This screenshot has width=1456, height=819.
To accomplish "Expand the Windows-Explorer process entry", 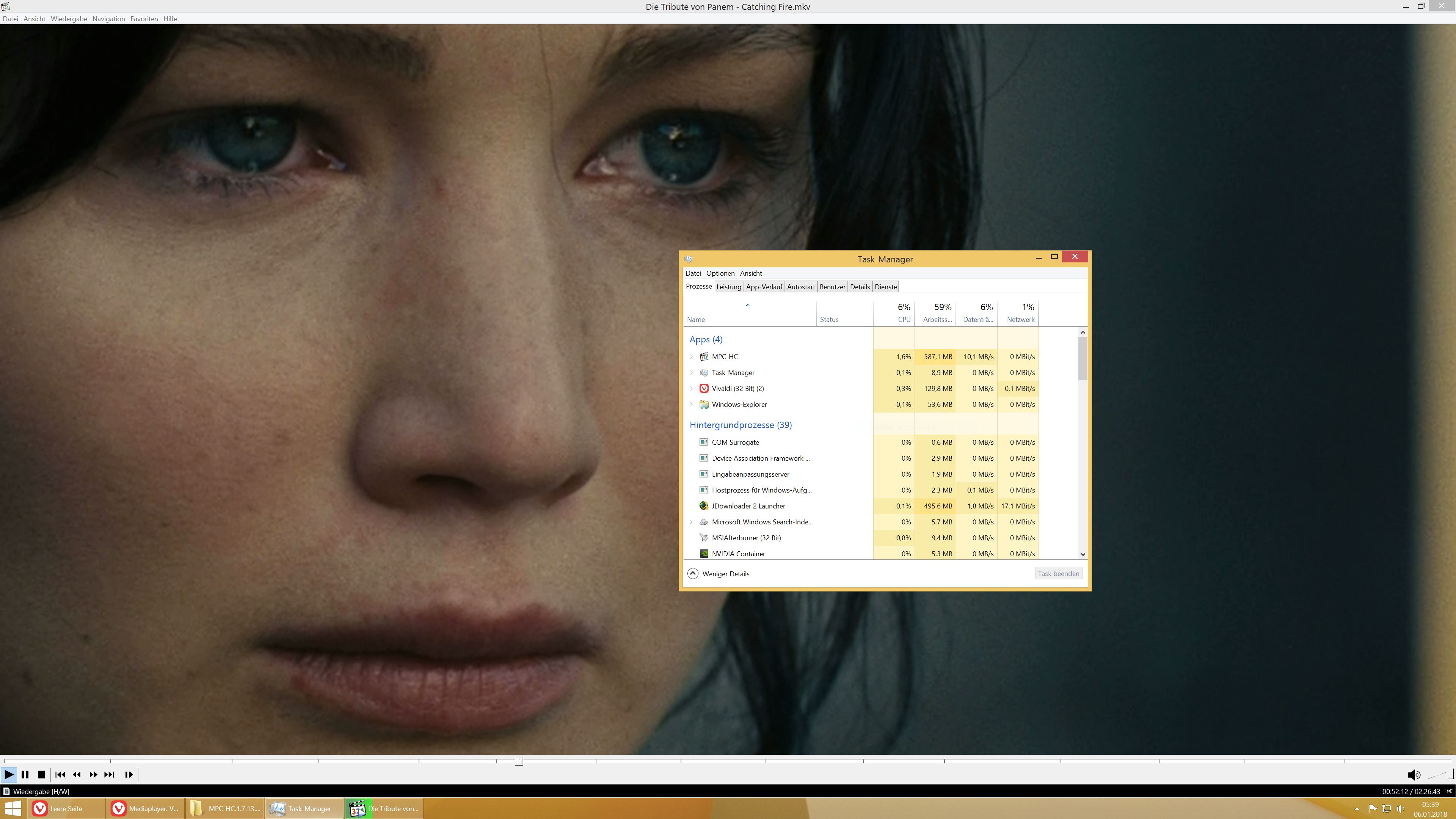I will [691, 404].
